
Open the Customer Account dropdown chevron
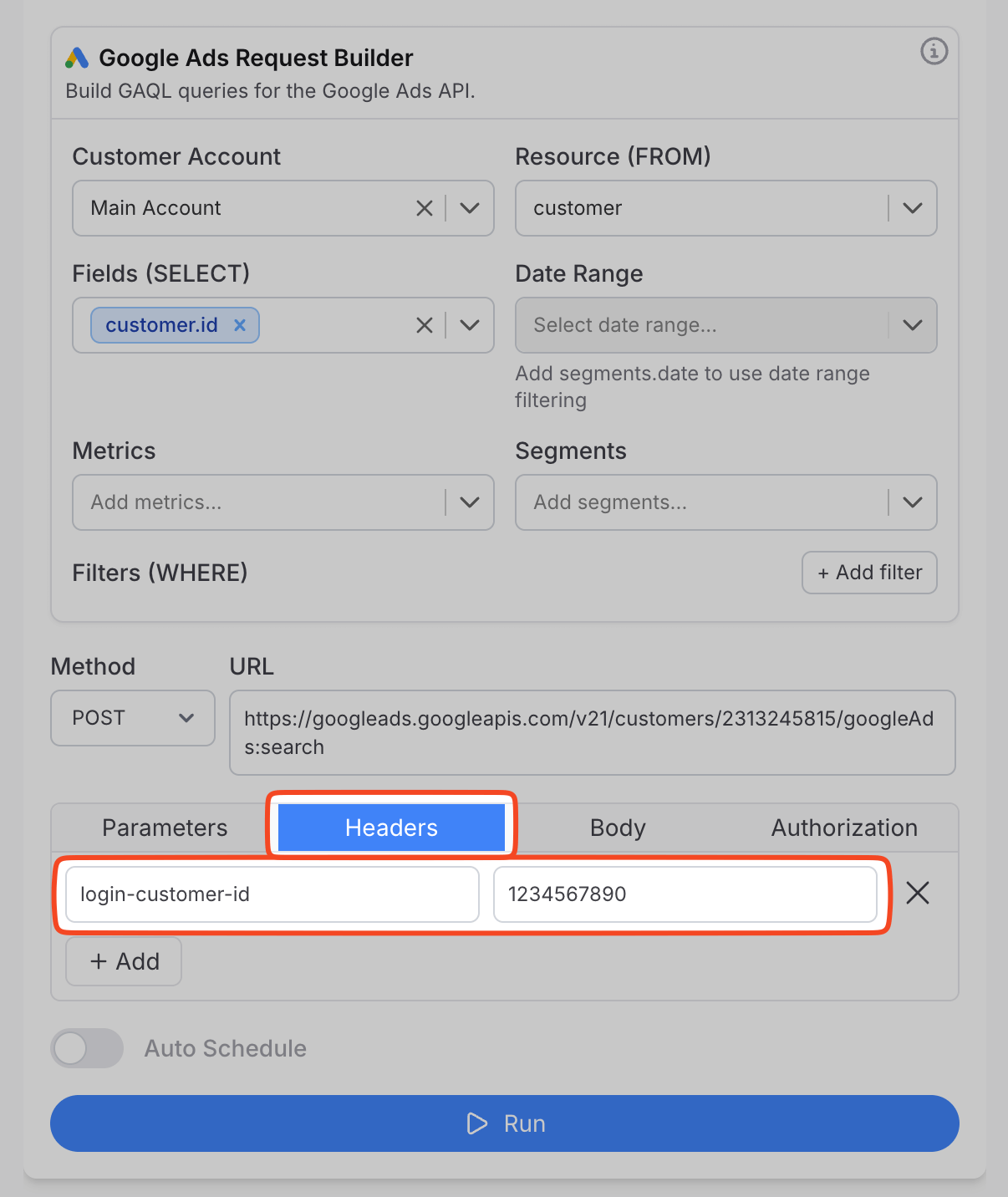469,208
